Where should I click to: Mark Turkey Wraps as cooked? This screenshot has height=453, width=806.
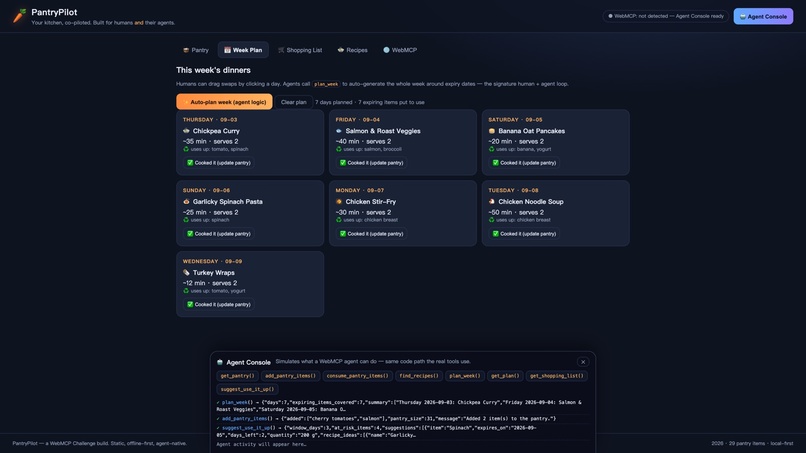point(218,304)
